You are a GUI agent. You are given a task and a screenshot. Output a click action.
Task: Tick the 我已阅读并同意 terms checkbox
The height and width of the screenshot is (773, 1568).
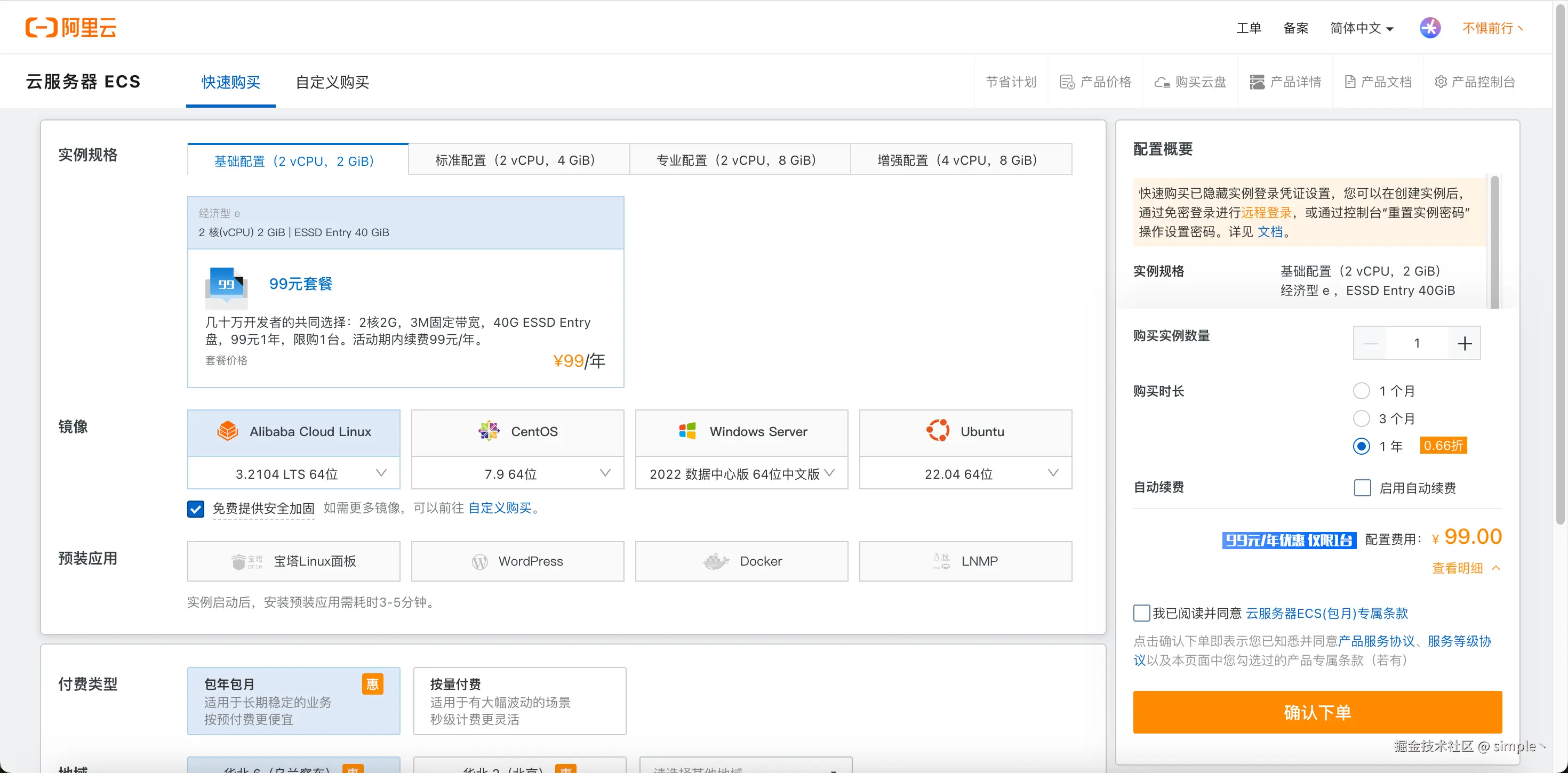coord(1141,613)
